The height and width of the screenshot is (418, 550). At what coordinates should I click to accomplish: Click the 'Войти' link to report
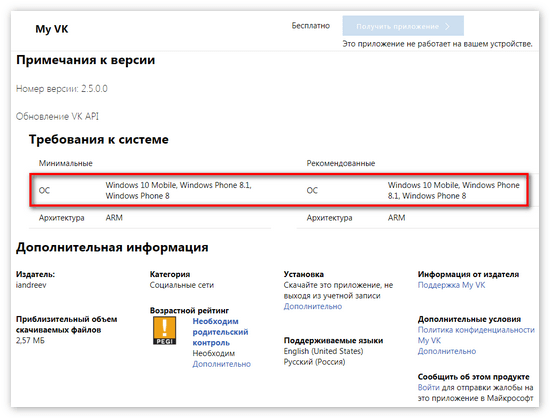click(428, 387)
